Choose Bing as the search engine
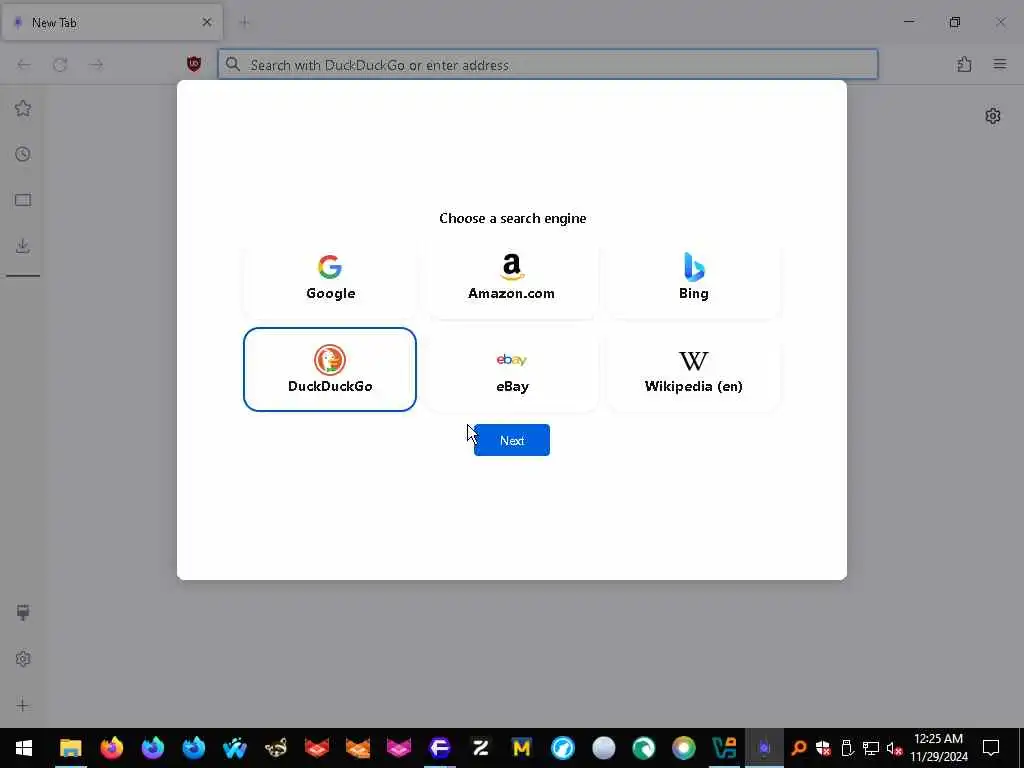This screenshot has width=1024, height=768. (x=694, y=277)
